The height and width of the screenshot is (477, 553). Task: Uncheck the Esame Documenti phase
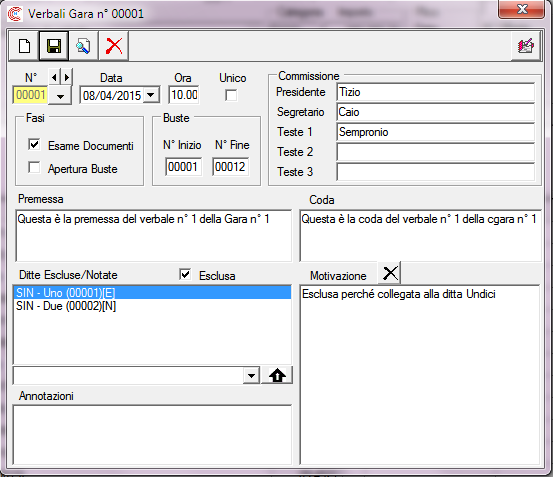click(34, 144)
